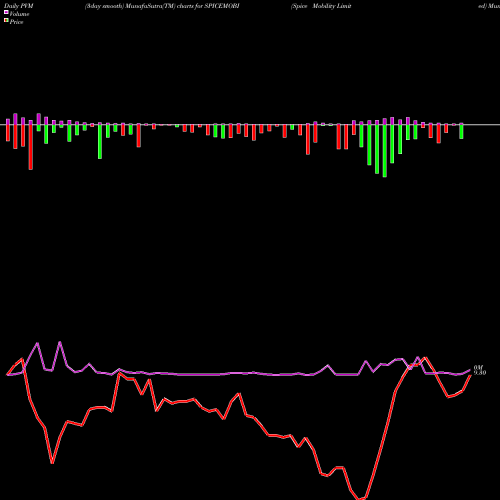500x500 pixels.
Task: Click the 'Daily PVM' chart title
Action: tap(19, 6)
